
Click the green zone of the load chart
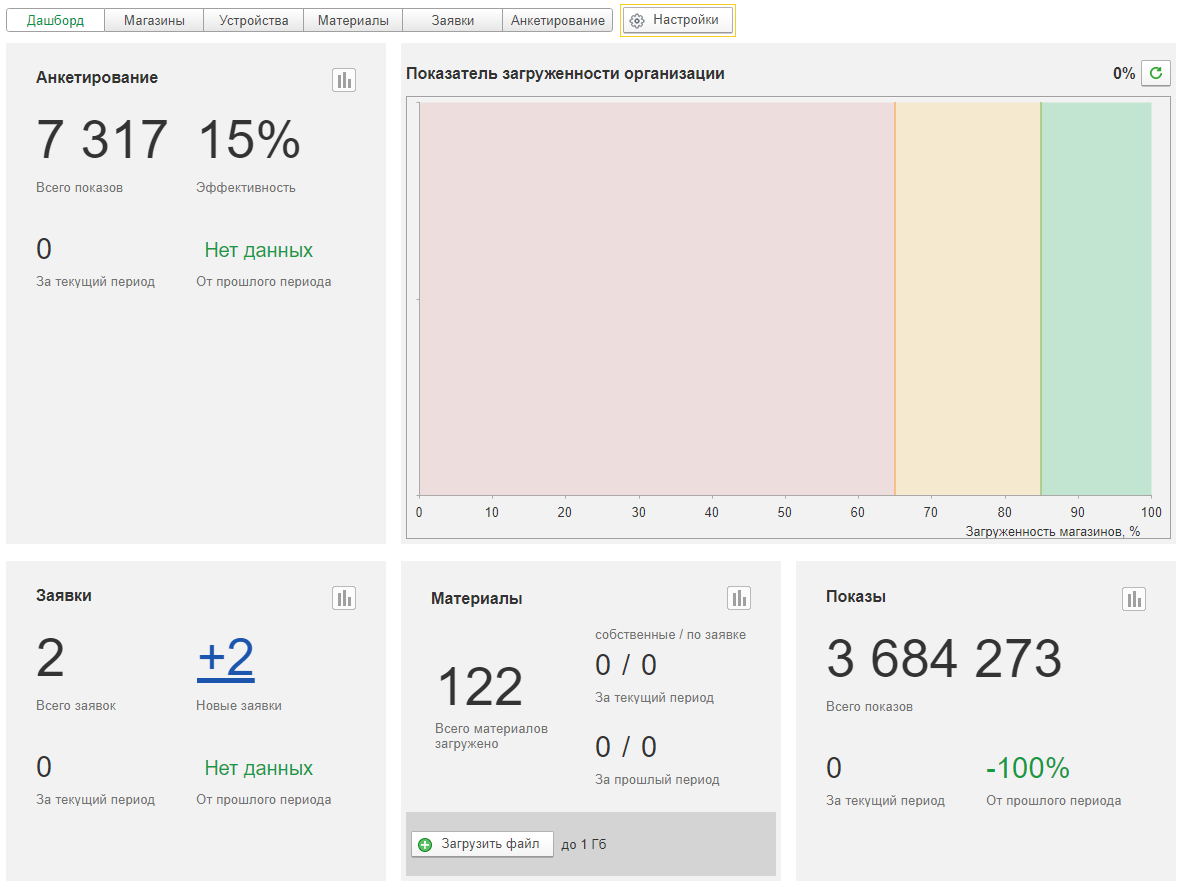pos(1096,299)
